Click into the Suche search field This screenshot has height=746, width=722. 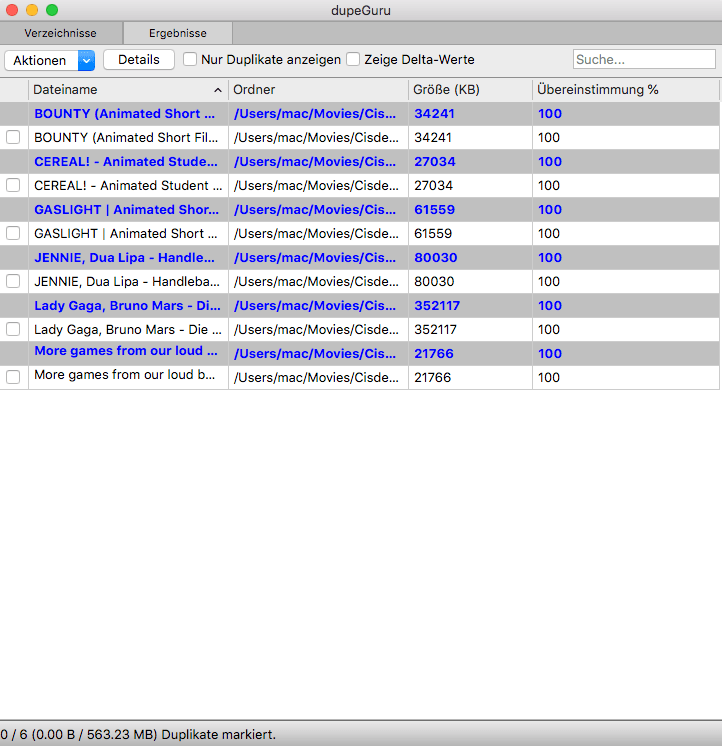643,60
